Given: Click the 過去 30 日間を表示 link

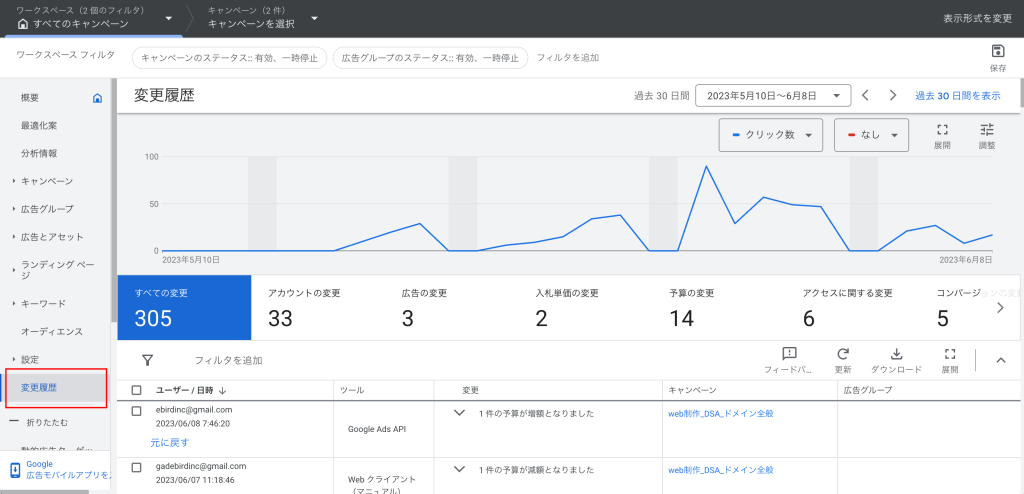Looking at the screenshot, I should [x=957, y=95].
